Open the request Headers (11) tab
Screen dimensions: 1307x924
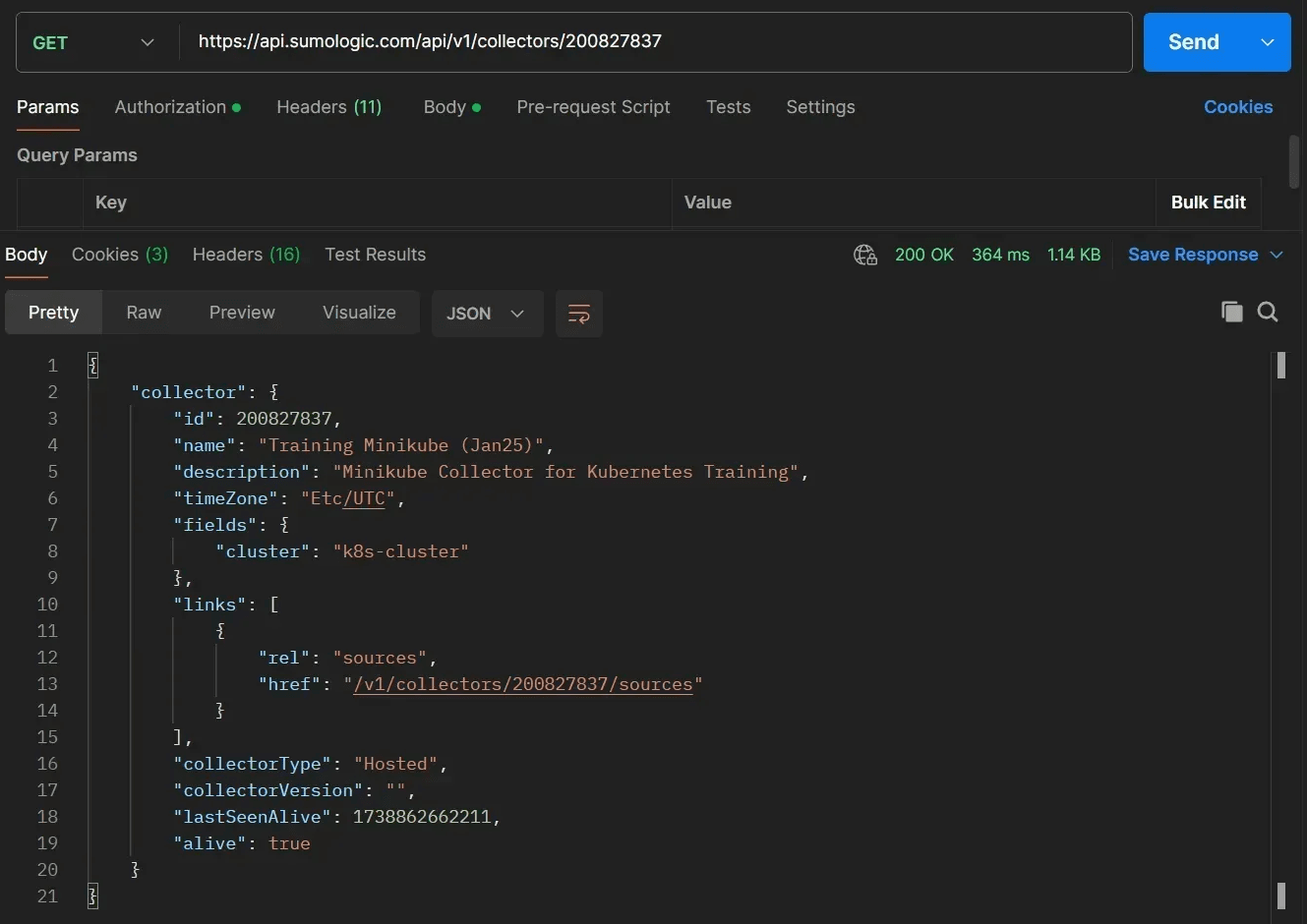click(x=328, y=107)
